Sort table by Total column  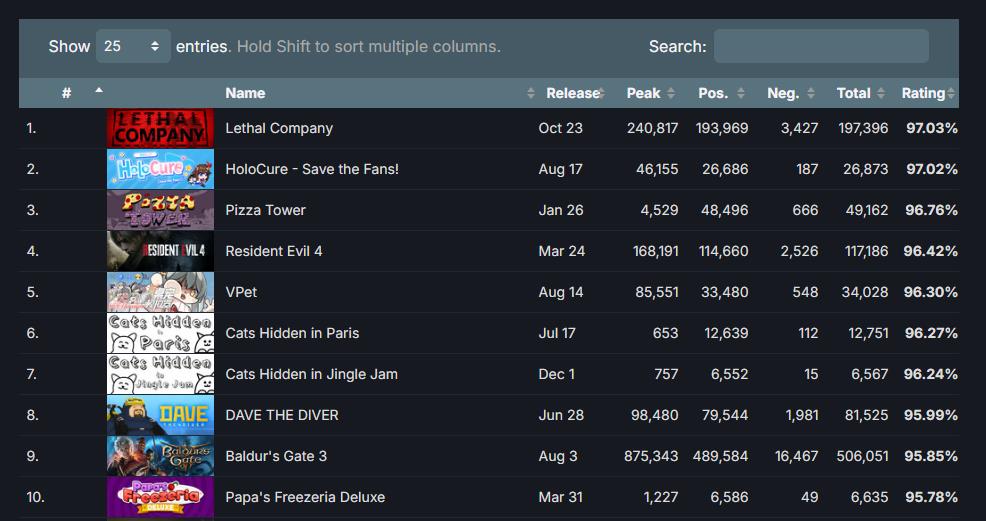click(x=853, y=93)
